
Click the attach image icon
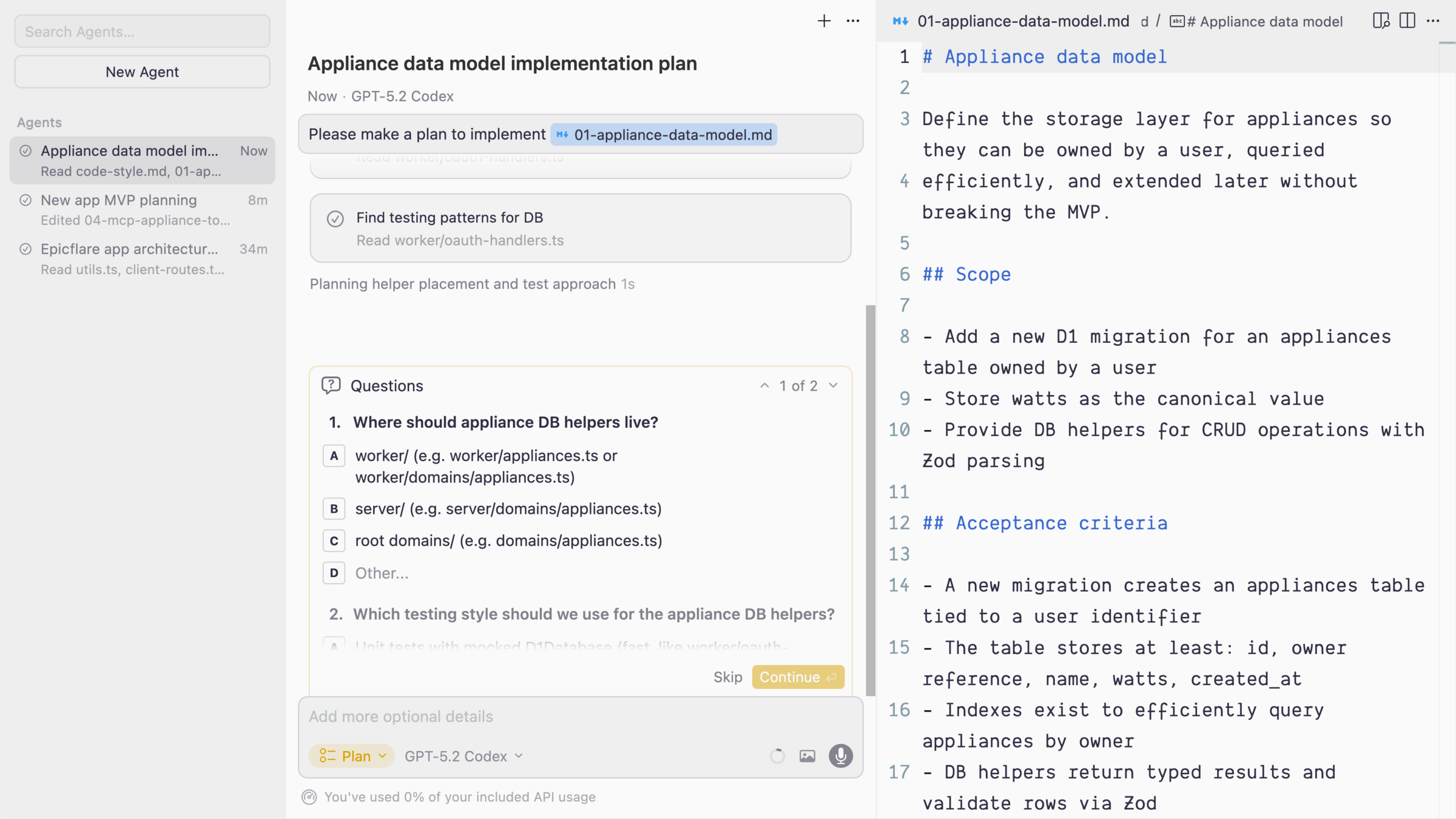[x=807, y=756]
